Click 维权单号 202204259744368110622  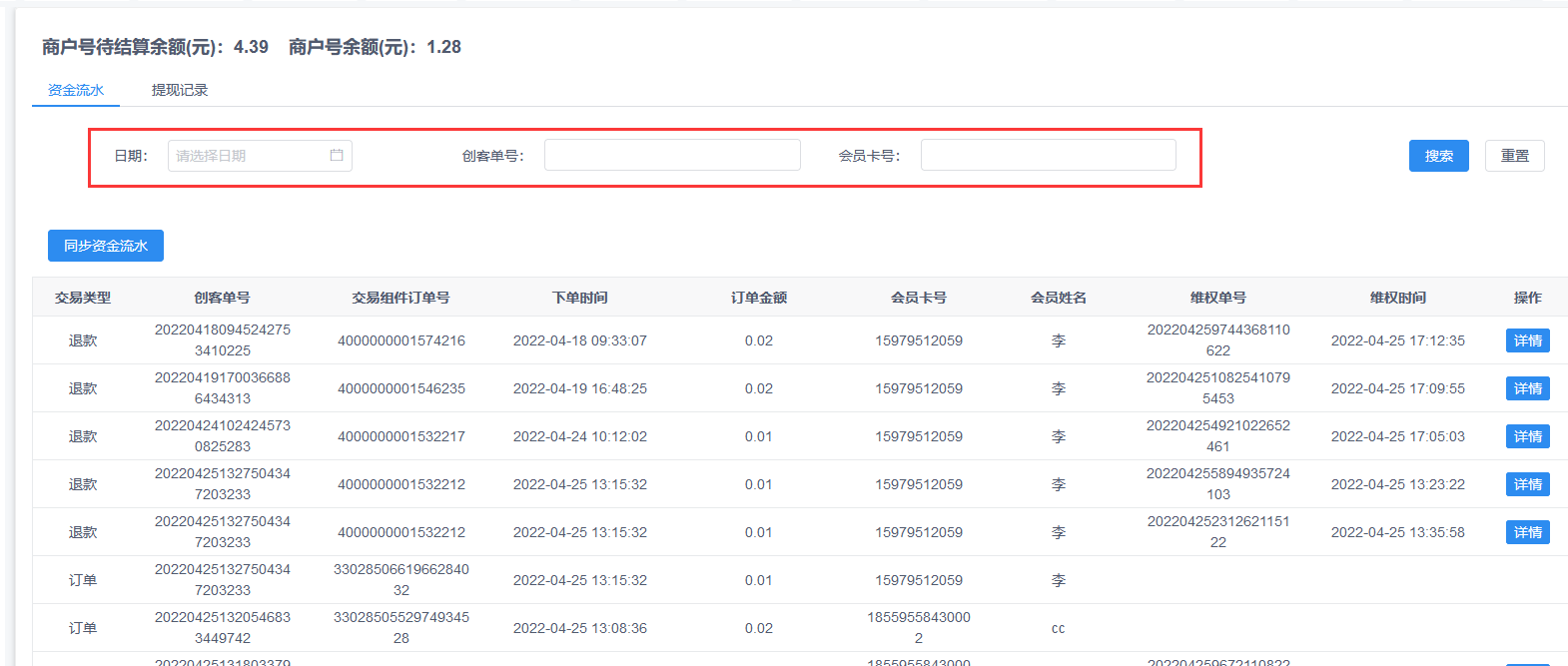pos(1218,340)
